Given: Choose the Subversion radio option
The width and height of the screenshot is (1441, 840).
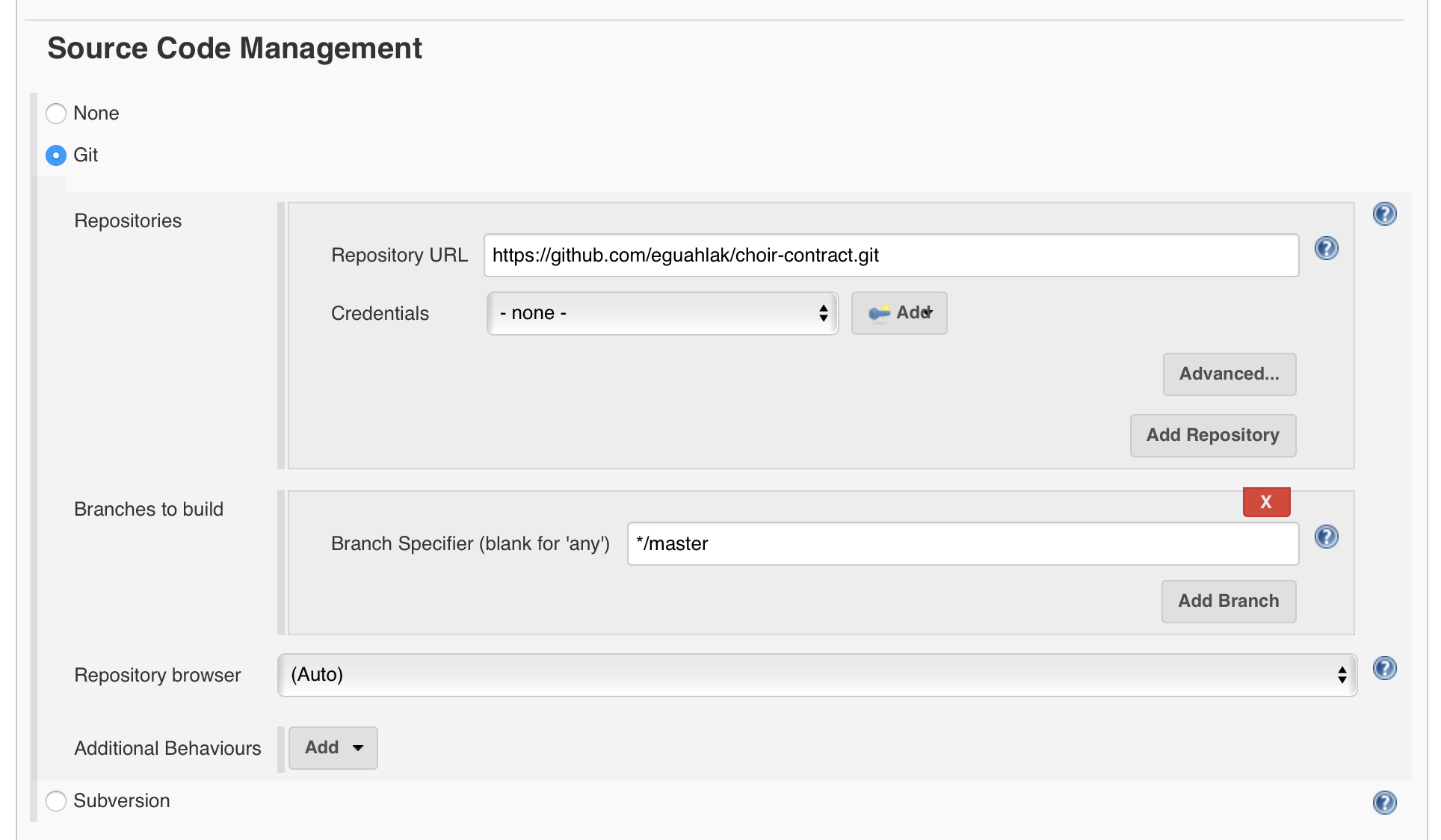Looking at the screenshot, I should click(x=56, y=801).
